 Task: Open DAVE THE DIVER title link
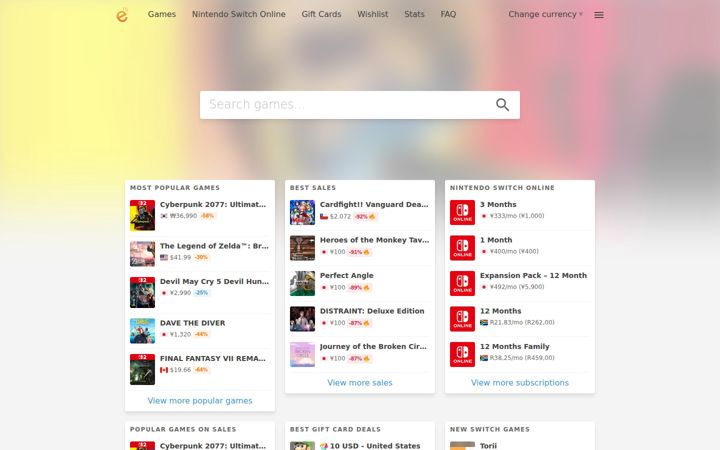[x=192, y=323]
